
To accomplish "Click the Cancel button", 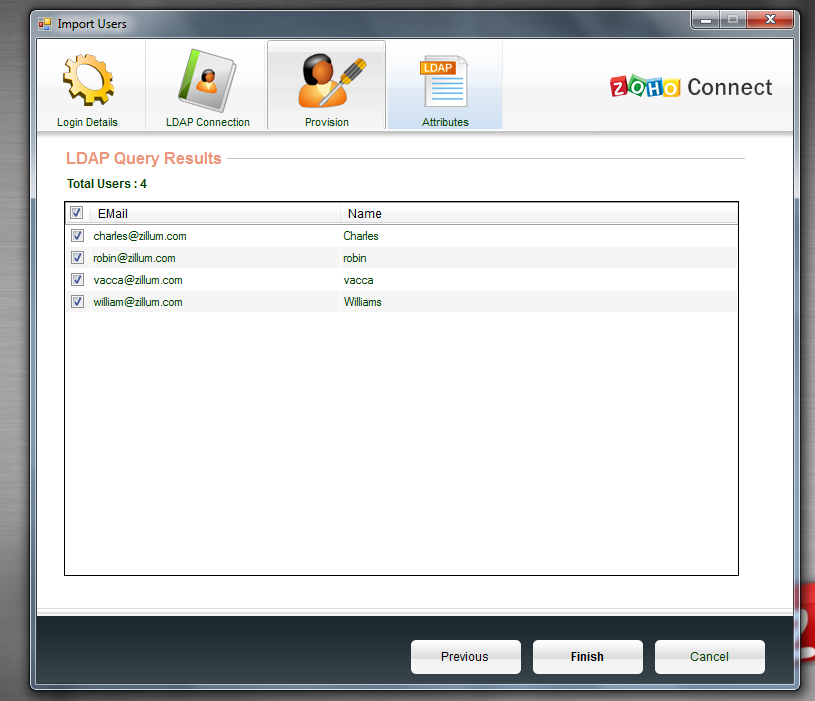I will tap(709, 657).
